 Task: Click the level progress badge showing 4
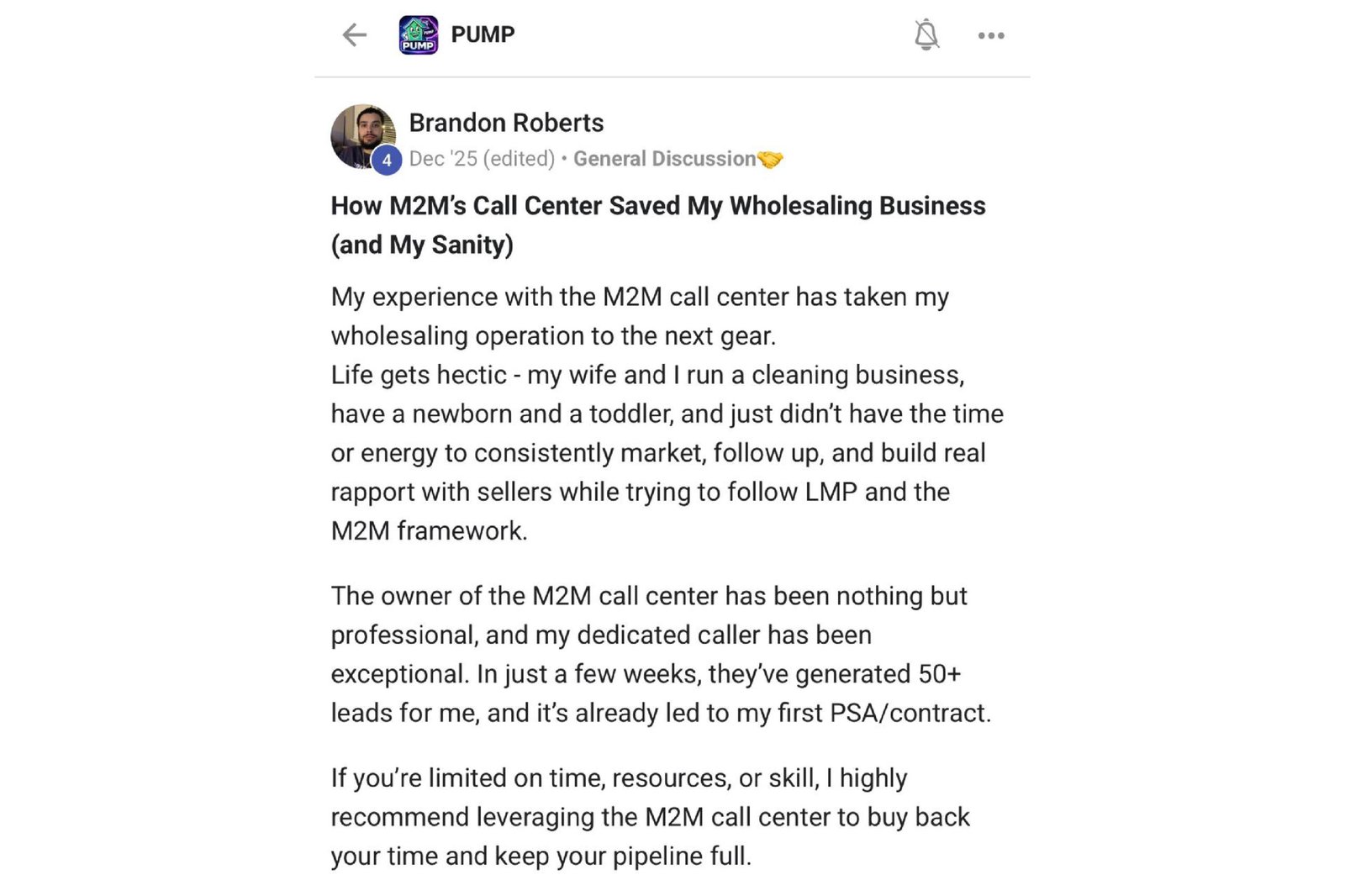[387, 158]
